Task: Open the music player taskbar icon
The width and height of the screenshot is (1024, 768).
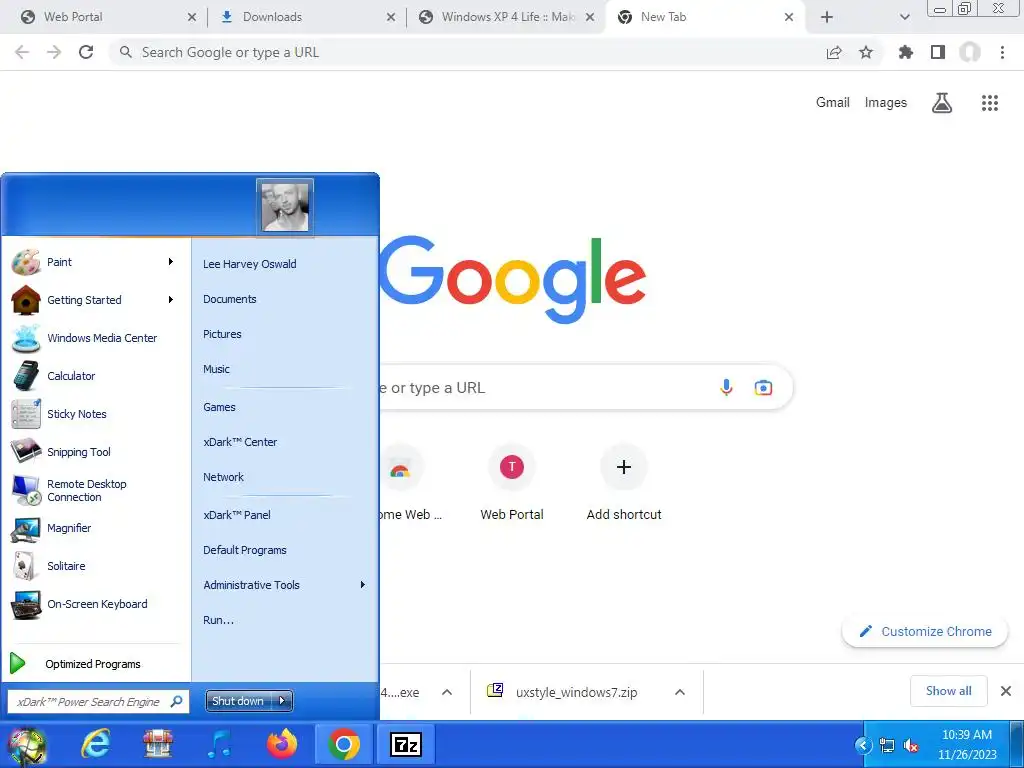Action: pyautogui.click(x=219, y=744)
